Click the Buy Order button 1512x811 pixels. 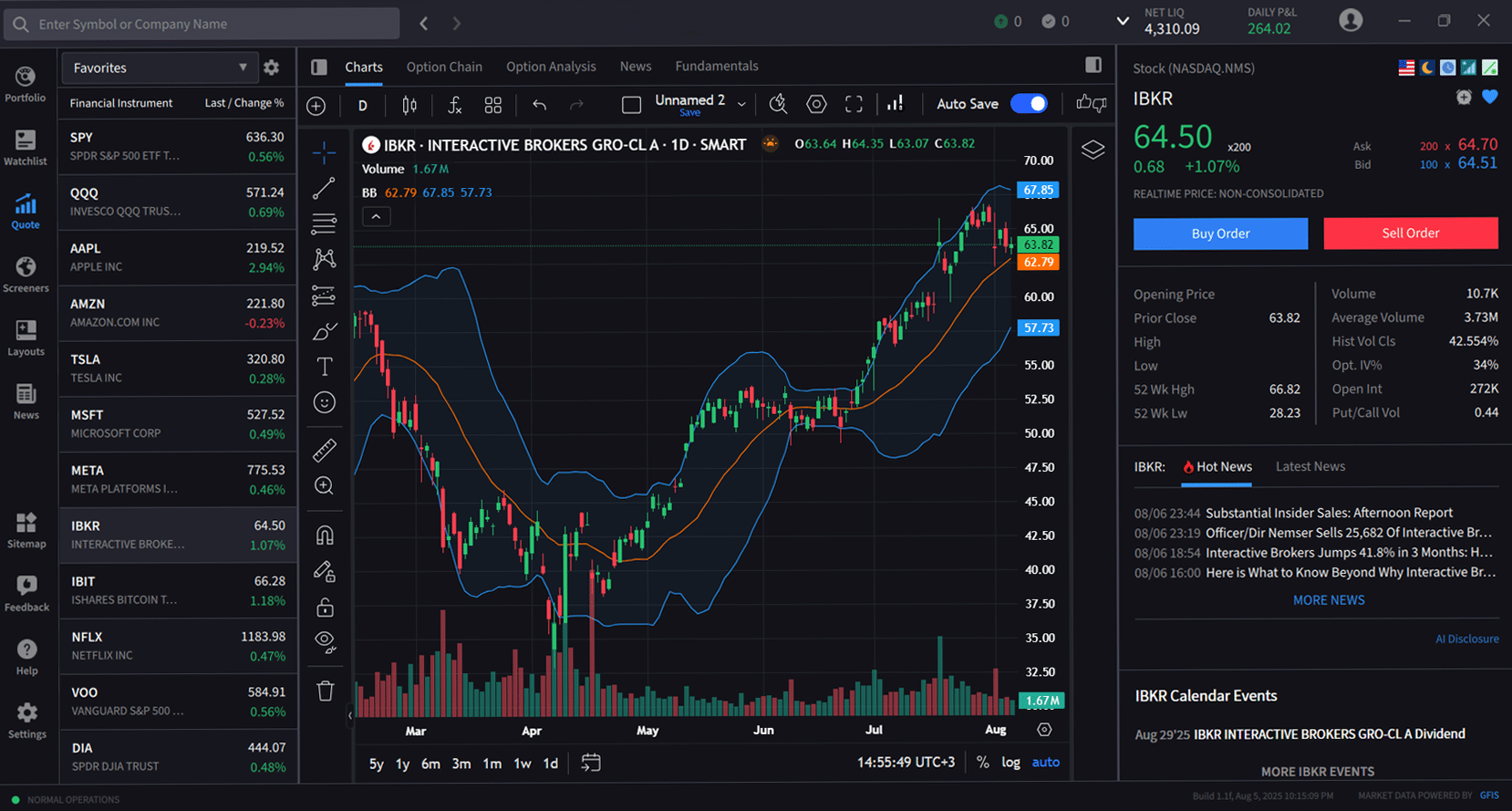coord(1220,234)
